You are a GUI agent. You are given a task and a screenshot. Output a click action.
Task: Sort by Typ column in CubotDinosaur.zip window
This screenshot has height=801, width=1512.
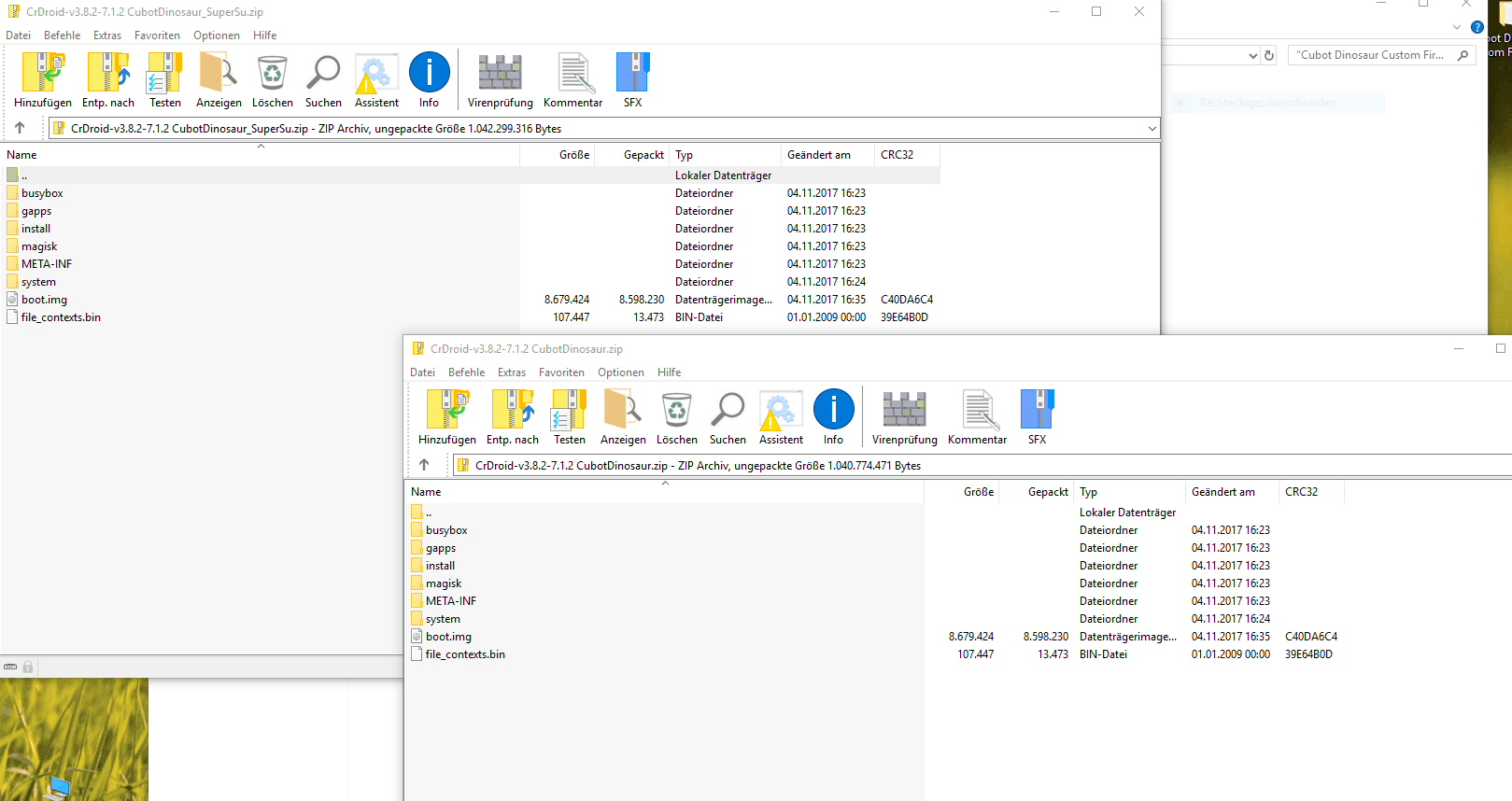coord(1129,492)
